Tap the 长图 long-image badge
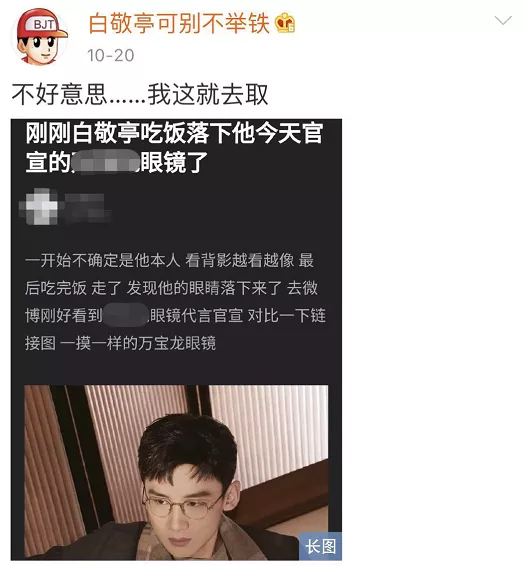The height and width of the screenshot is (566, 522). pyautogui.click(x=320, y=546)
